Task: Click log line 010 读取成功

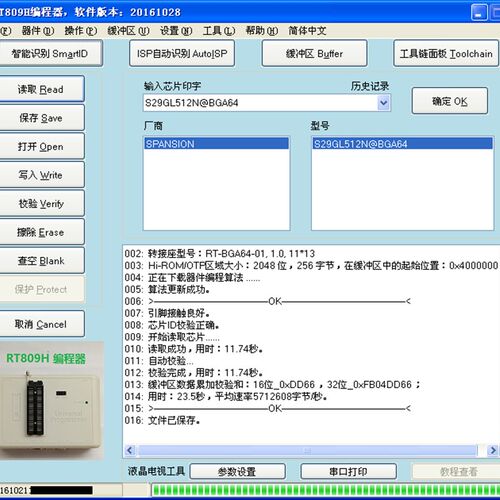Action: click(x=194, y=349)
